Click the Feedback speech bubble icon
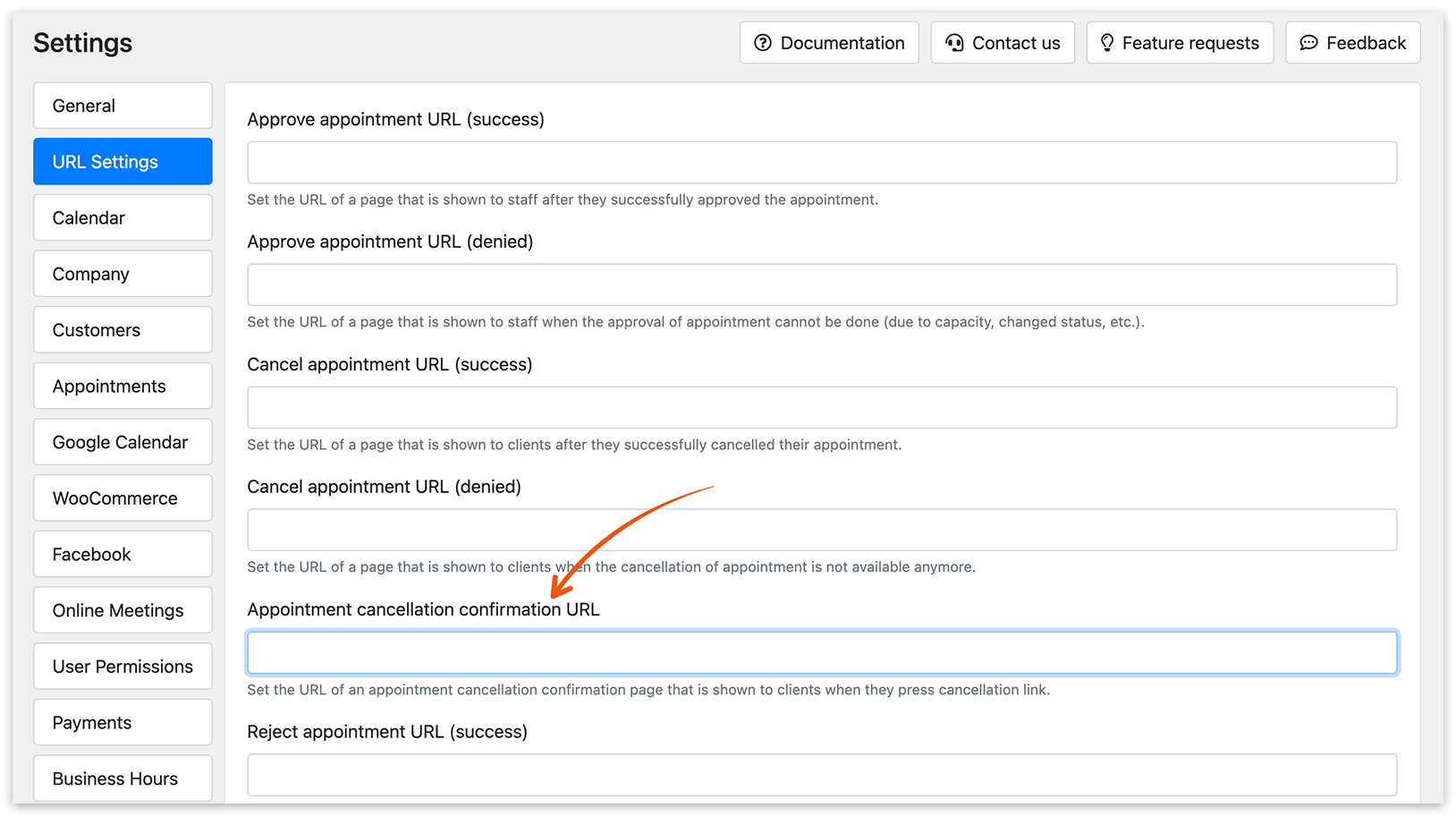Viewport: 1456px width, 816px height. point(1308,43)
